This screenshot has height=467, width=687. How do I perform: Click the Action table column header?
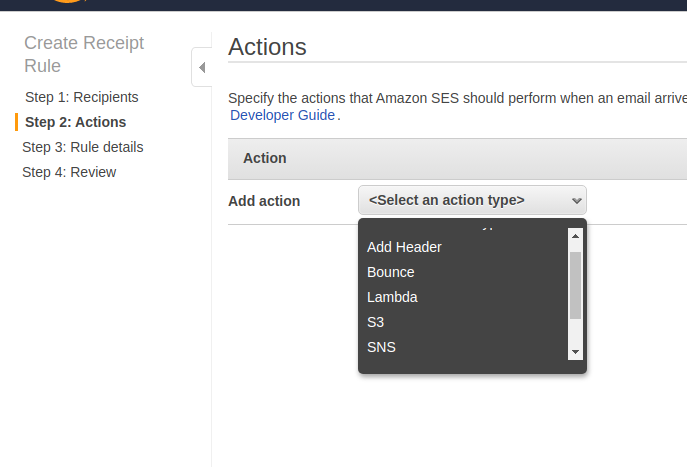tap(265, 158)
